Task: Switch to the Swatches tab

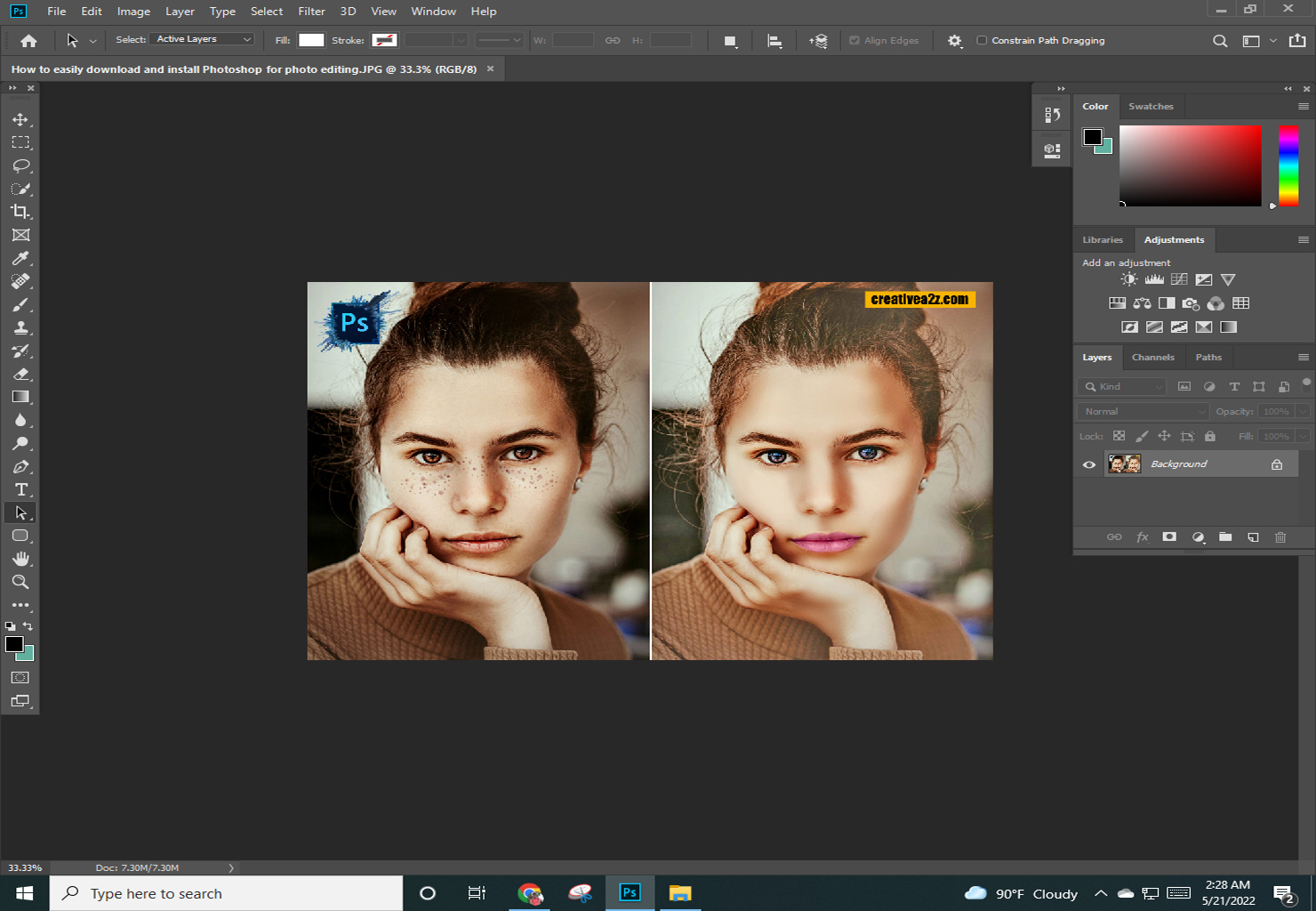Action: click(1151, 106)
